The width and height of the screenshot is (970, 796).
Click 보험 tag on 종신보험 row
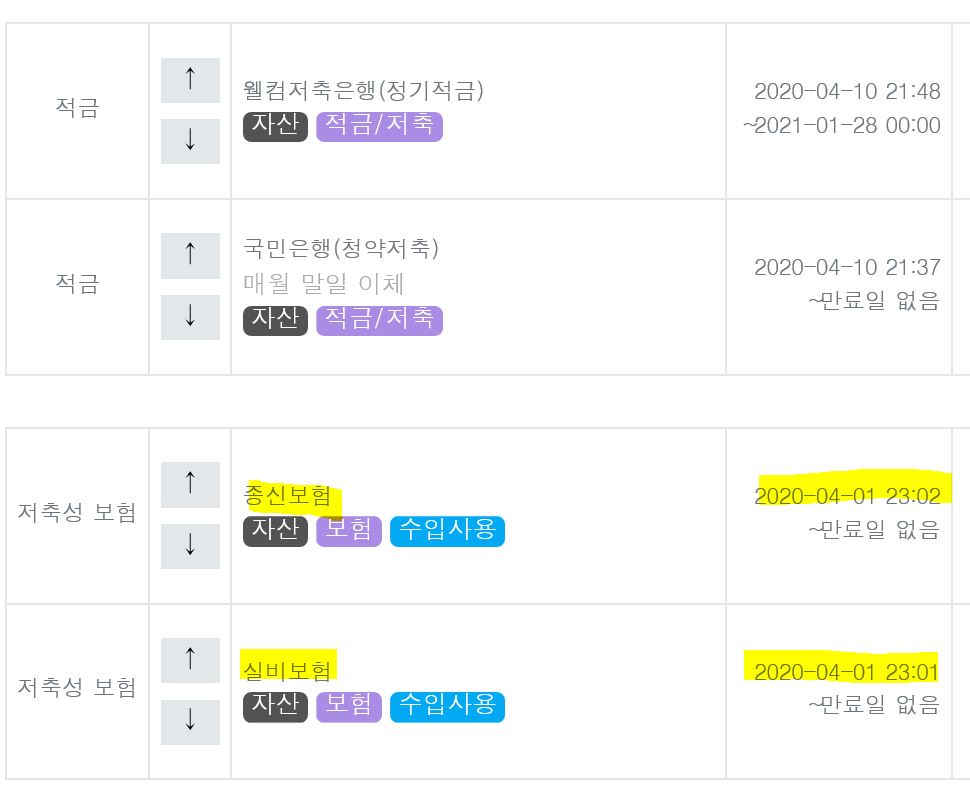coord(349,531)
